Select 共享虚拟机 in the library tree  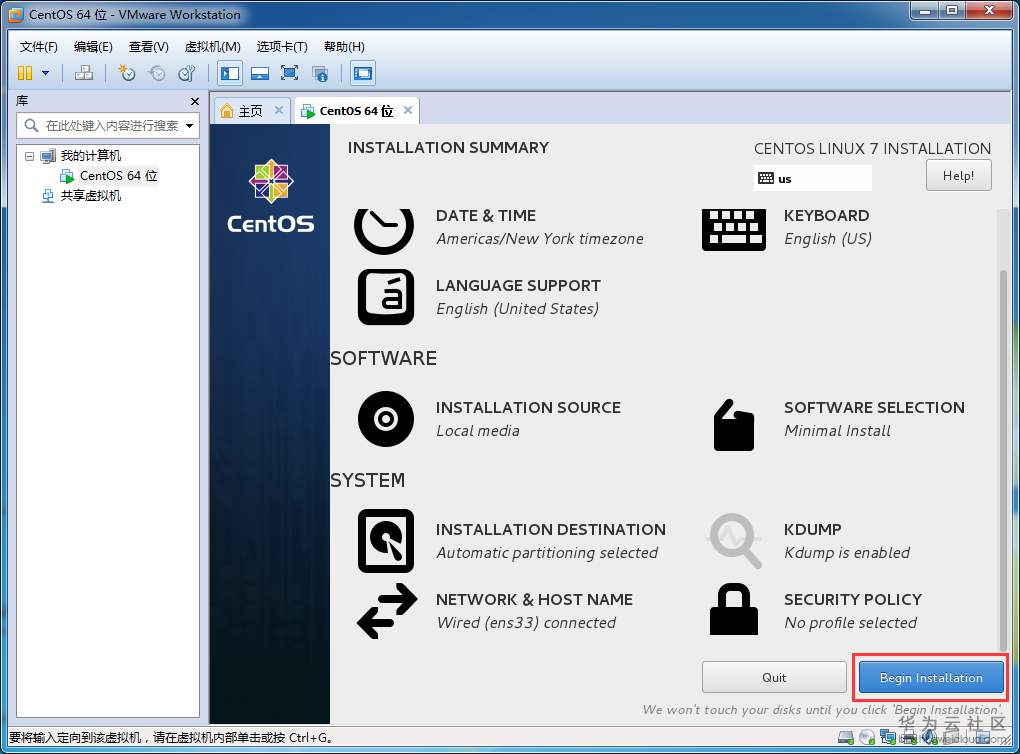click(90, 196)
